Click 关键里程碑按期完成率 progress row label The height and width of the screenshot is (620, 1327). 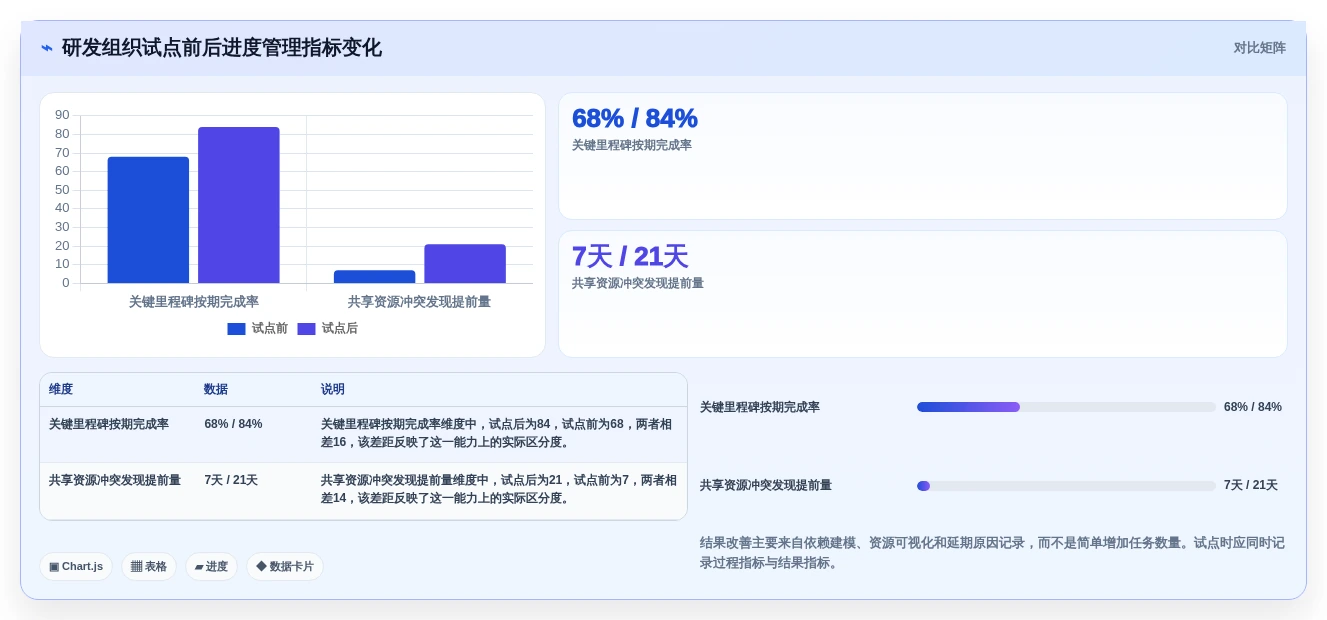point(760,407)
